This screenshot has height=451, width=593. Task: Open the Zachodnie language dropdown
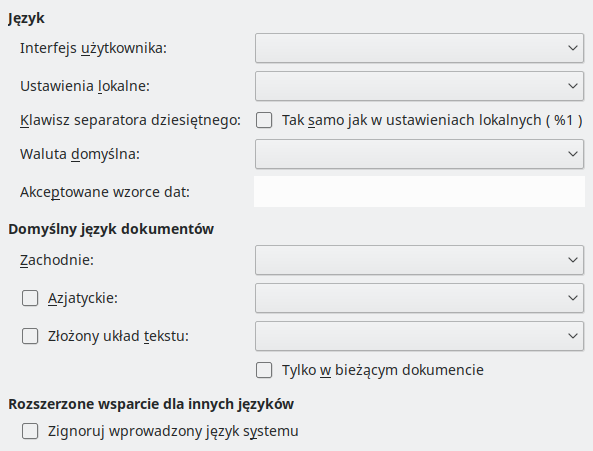click(x=419, y=260)
